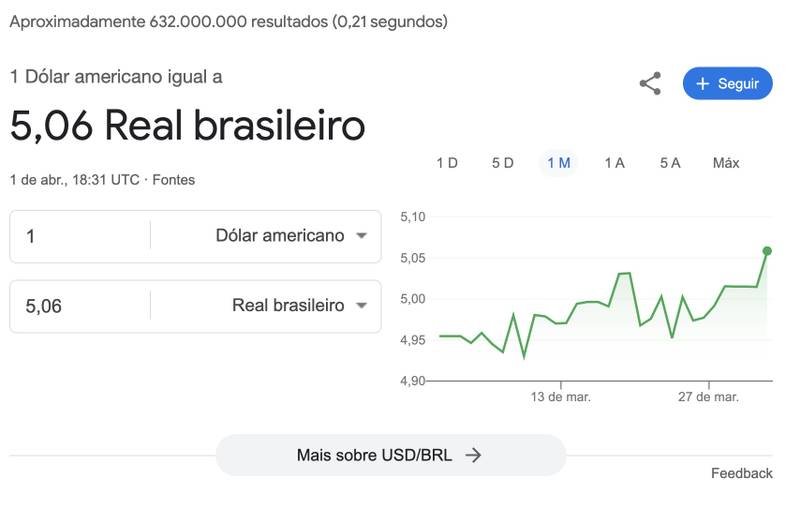This screenshot has width=800, height=508.
Task: Click the arrow icon beside USD/BRL
Action: 474,455
